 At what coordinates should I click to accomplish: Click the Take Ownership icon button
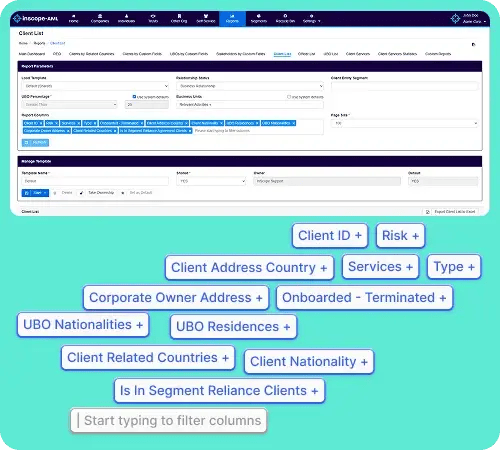(81, 193)
